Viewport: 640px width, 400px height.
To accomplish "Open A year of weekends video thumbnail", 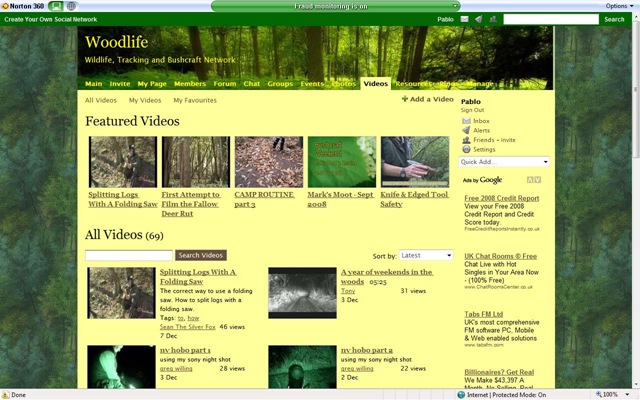I will point(302,293).
